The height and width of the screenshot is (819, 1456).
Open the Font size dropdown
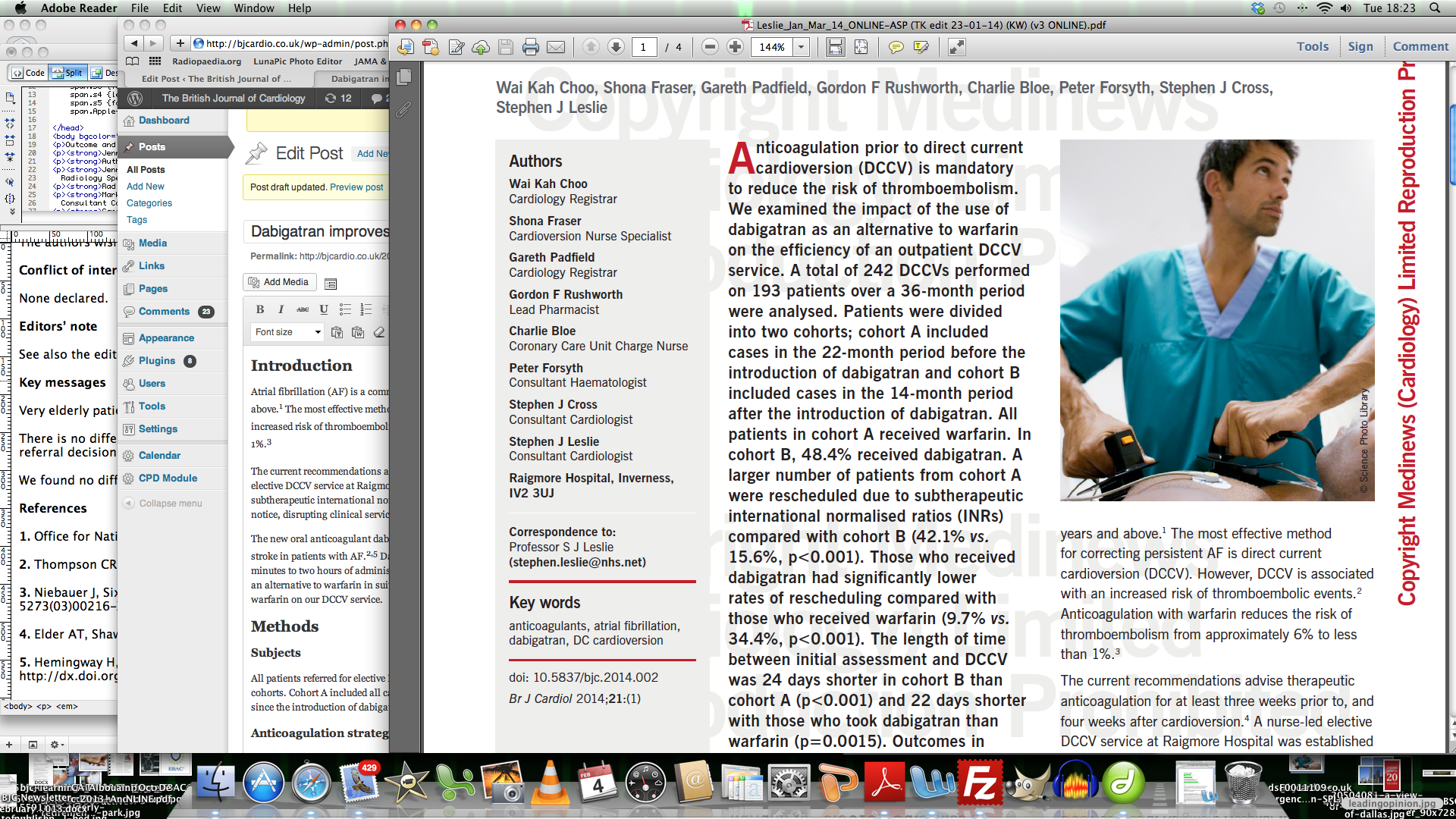[287, 332]
